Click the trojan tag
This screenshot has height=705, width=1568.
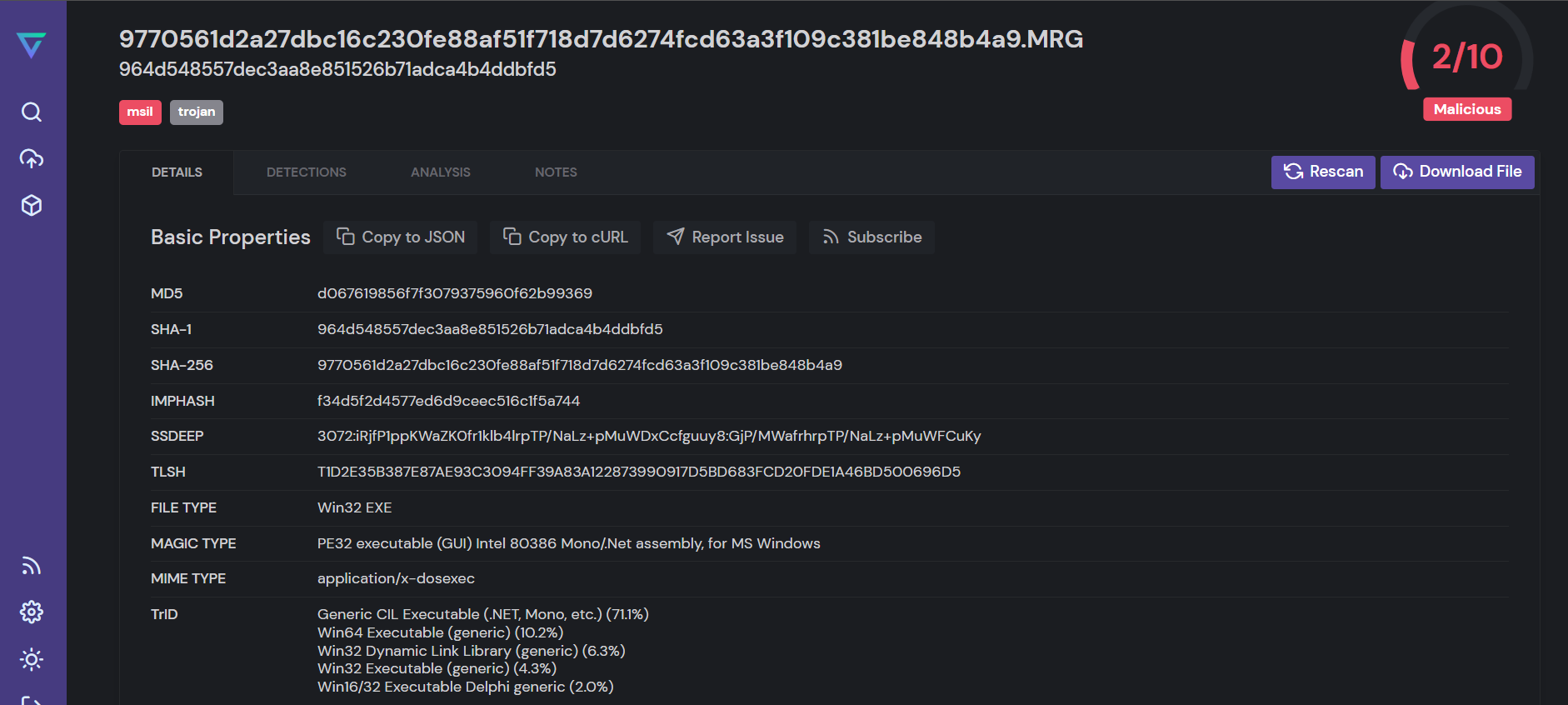click(197, 112)
